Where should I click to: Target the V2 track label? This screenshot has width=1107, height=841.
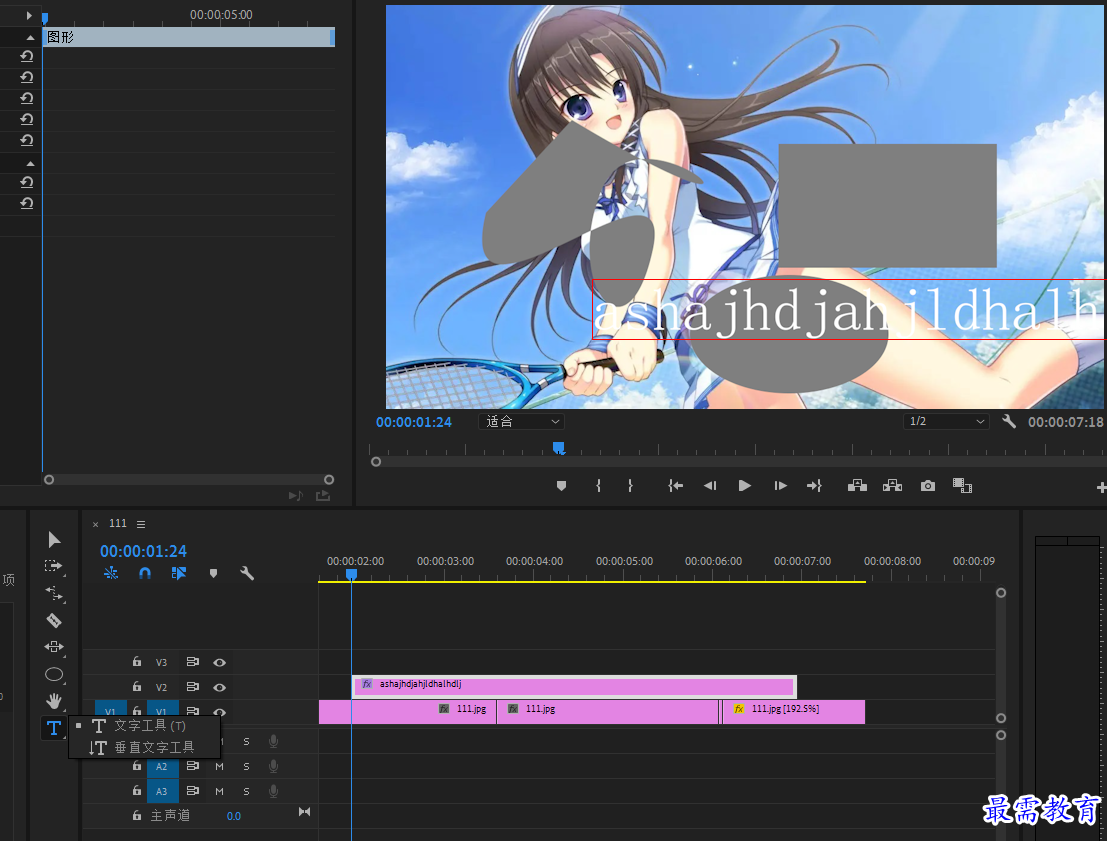click(x=162, y=687)
